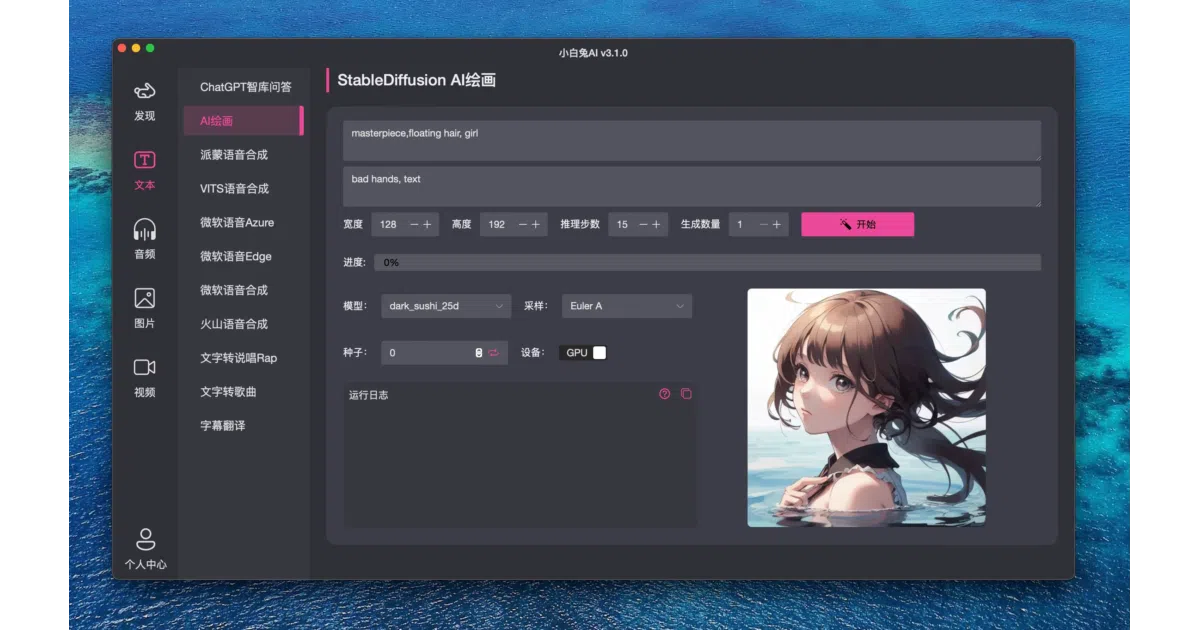Image resolution: width=1200 pixels, height=630 pixels.
Task: Click the 种子 label
Action: tap(355, 353)
